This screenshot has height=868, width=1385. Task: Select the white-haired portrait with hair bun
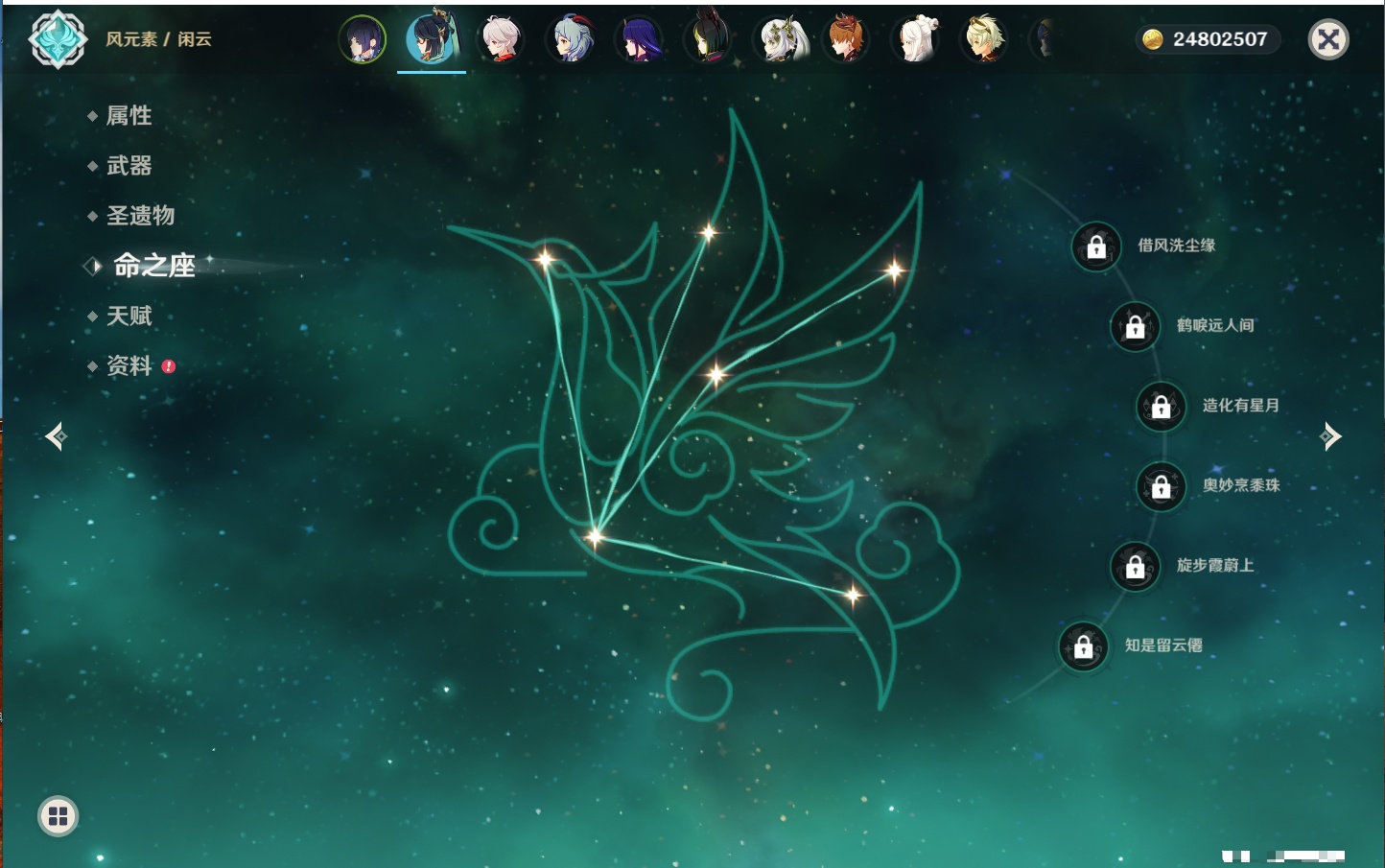[915, 39]
